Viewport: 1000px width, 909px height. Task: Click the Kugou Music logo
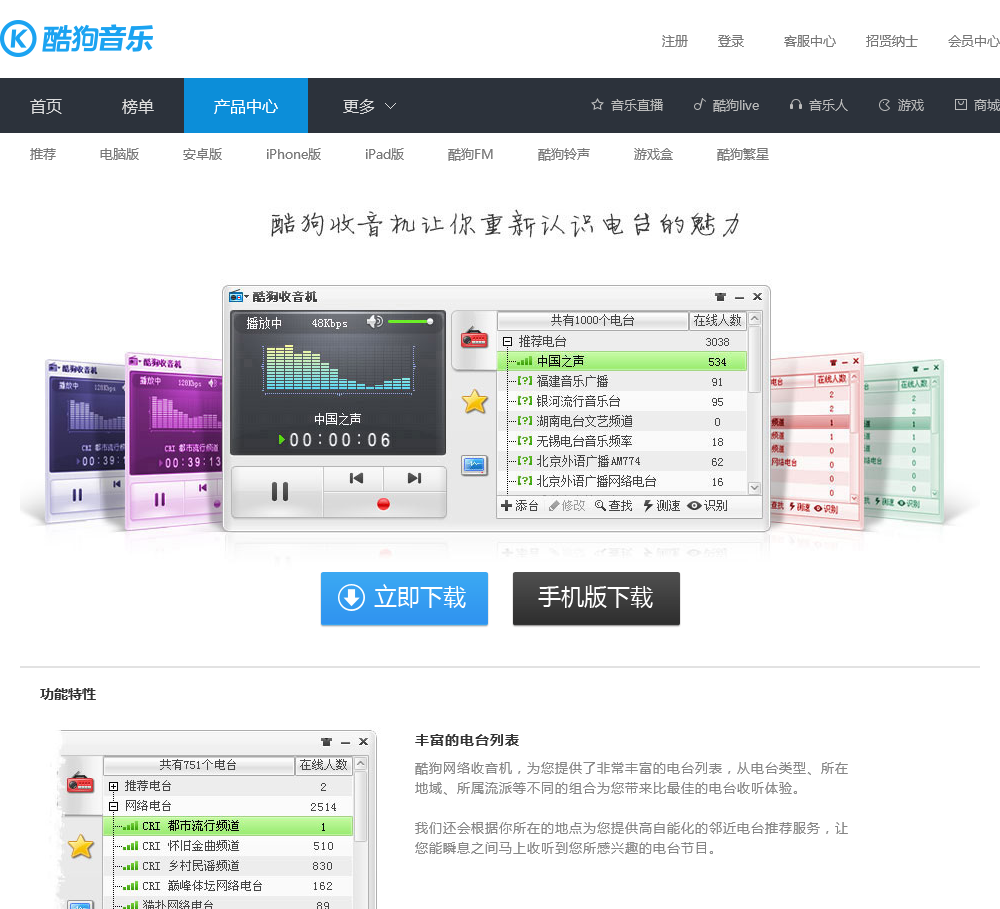tap(77, 38)
